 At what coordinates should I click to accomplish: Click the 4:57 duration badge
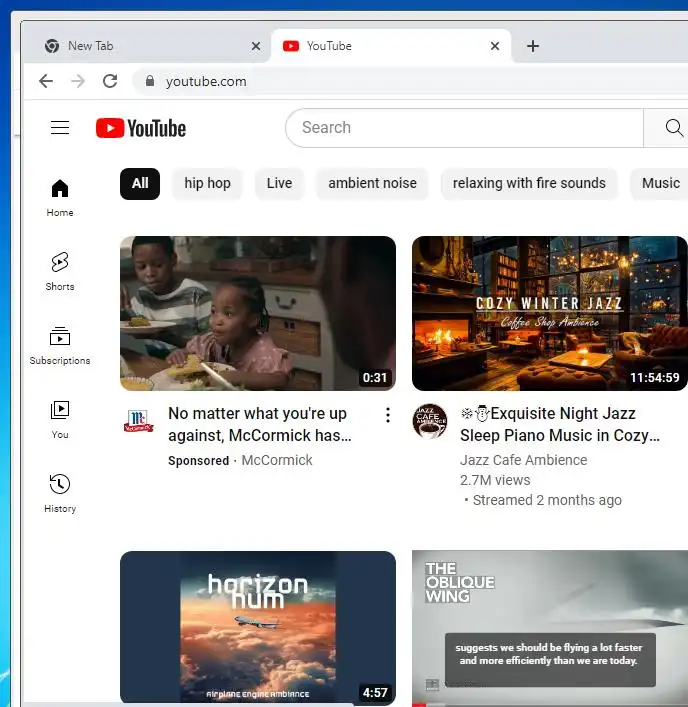coord(375,692)
